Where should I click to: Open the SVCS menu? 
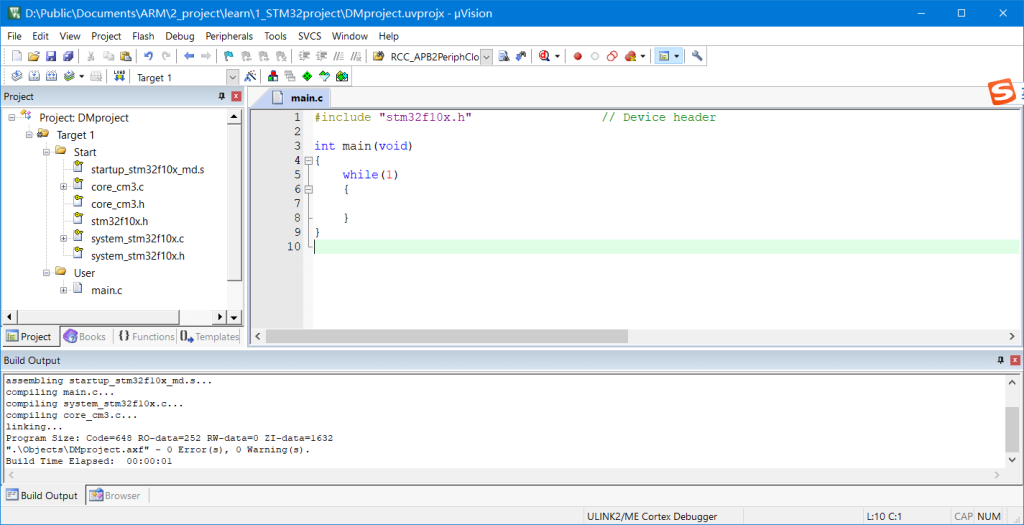pyautogui.click(x=310, y=36)
